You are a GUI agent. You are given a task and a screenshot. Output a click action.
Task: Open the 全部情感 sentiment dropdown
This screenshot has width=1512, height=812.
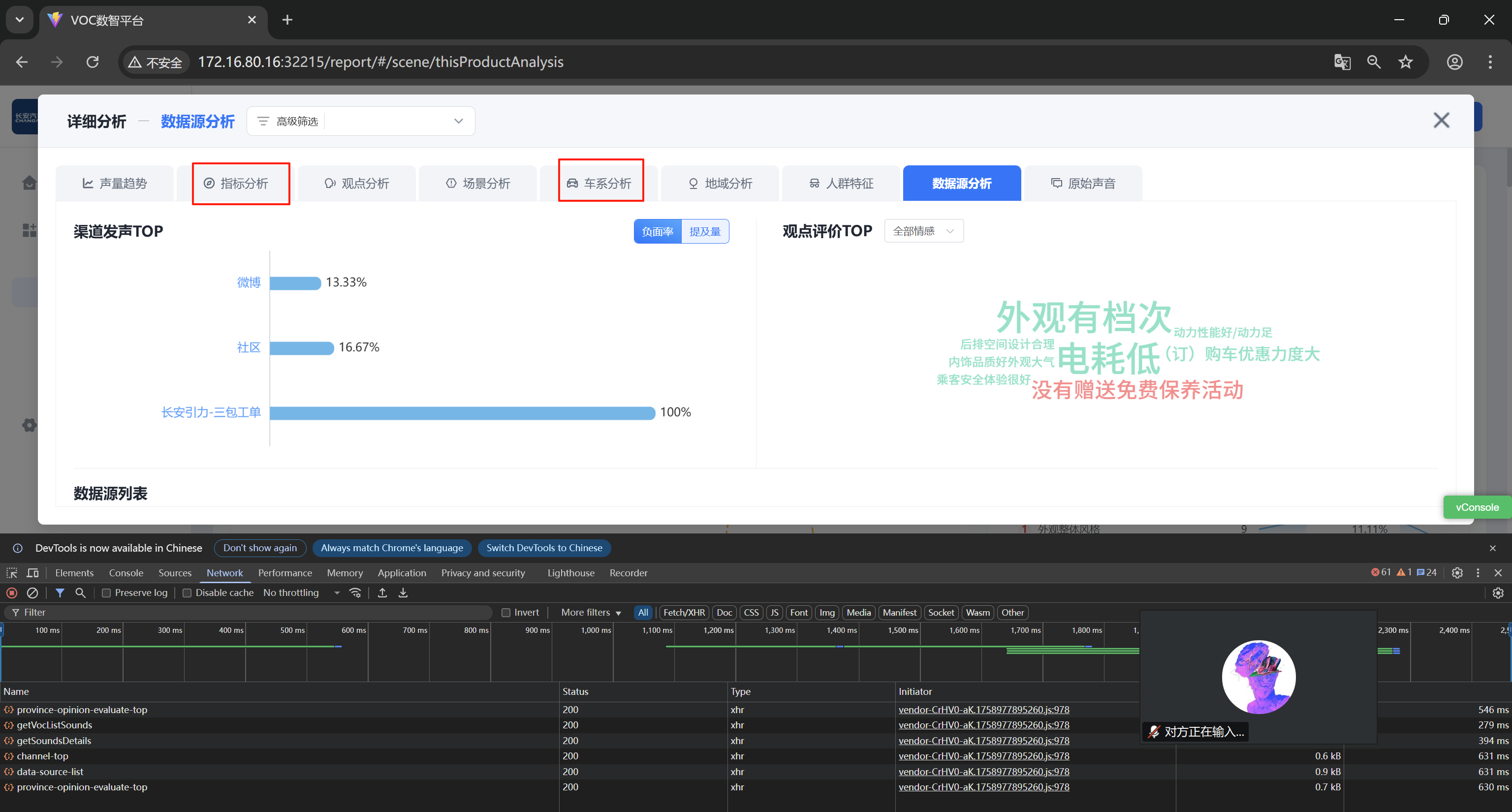923,231
